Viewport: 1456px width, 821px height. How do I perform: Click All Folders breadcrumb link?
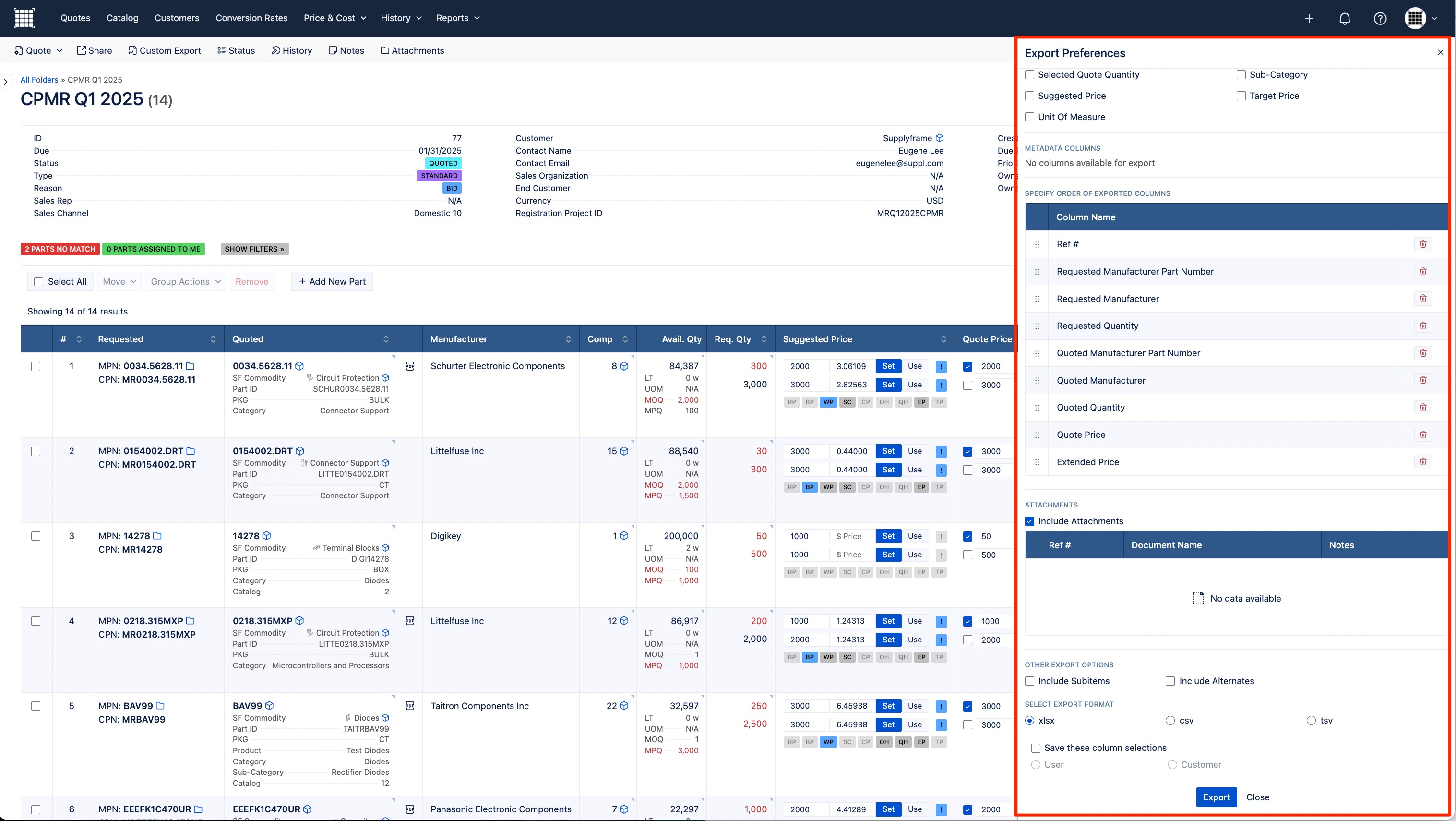pos(39,80)
